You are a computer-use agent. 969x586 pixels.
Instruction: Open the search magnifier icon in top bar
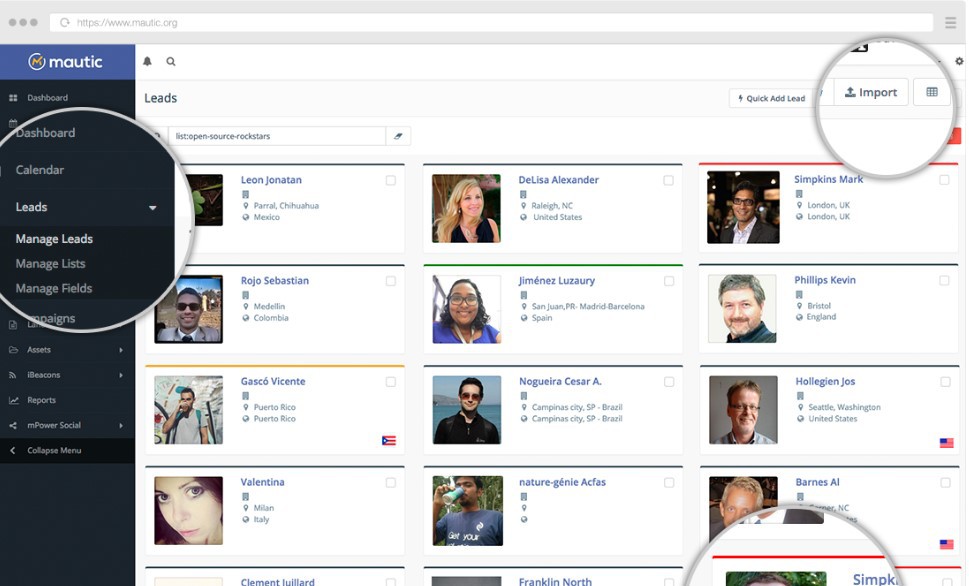point(171,62)
